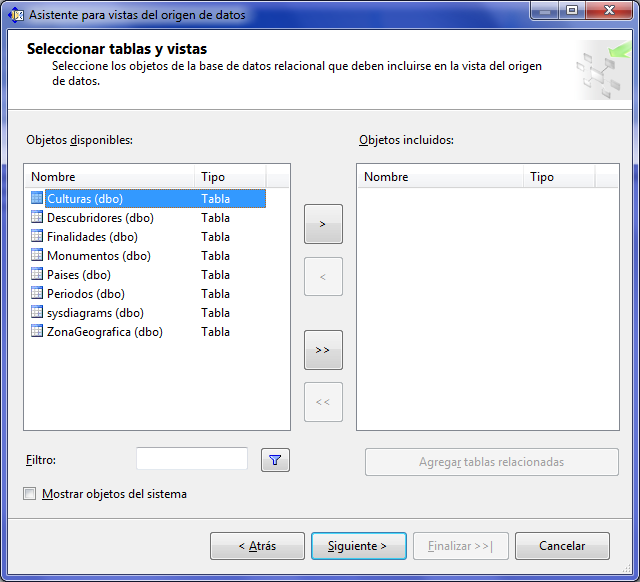Sort available objects by Tipo column
Image resolution: width=640 pixels, height=582 pixels.
point(230,177)
